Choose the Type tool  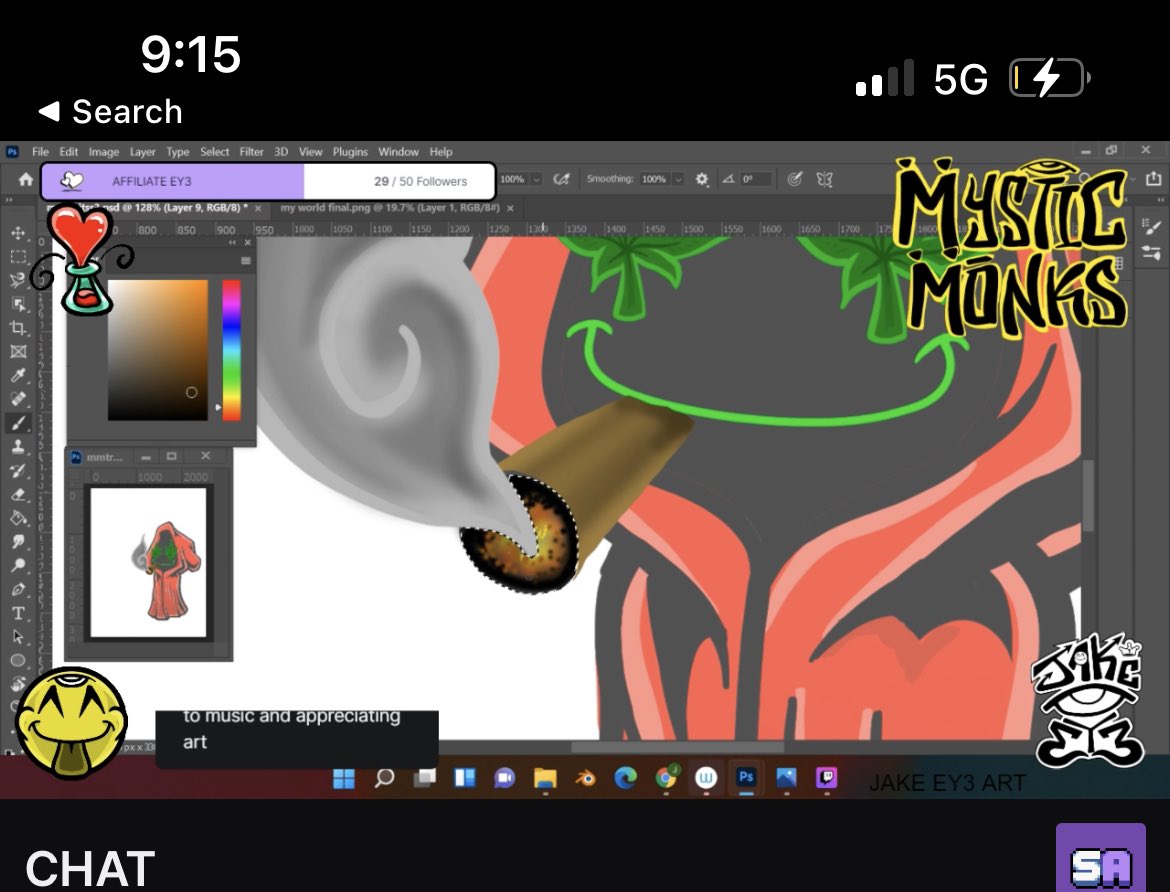click(x=20, y=614)
